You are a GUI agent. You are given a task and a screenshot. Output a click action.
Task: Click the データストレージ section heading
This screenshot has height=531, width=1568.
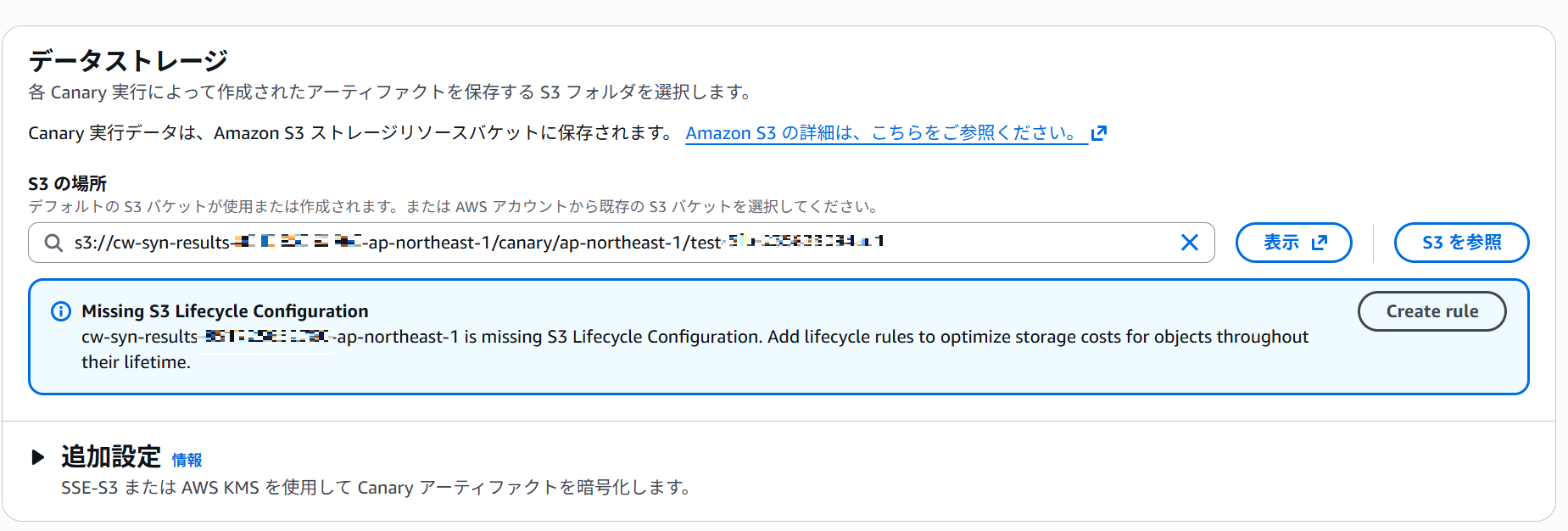tap(128, 61)
